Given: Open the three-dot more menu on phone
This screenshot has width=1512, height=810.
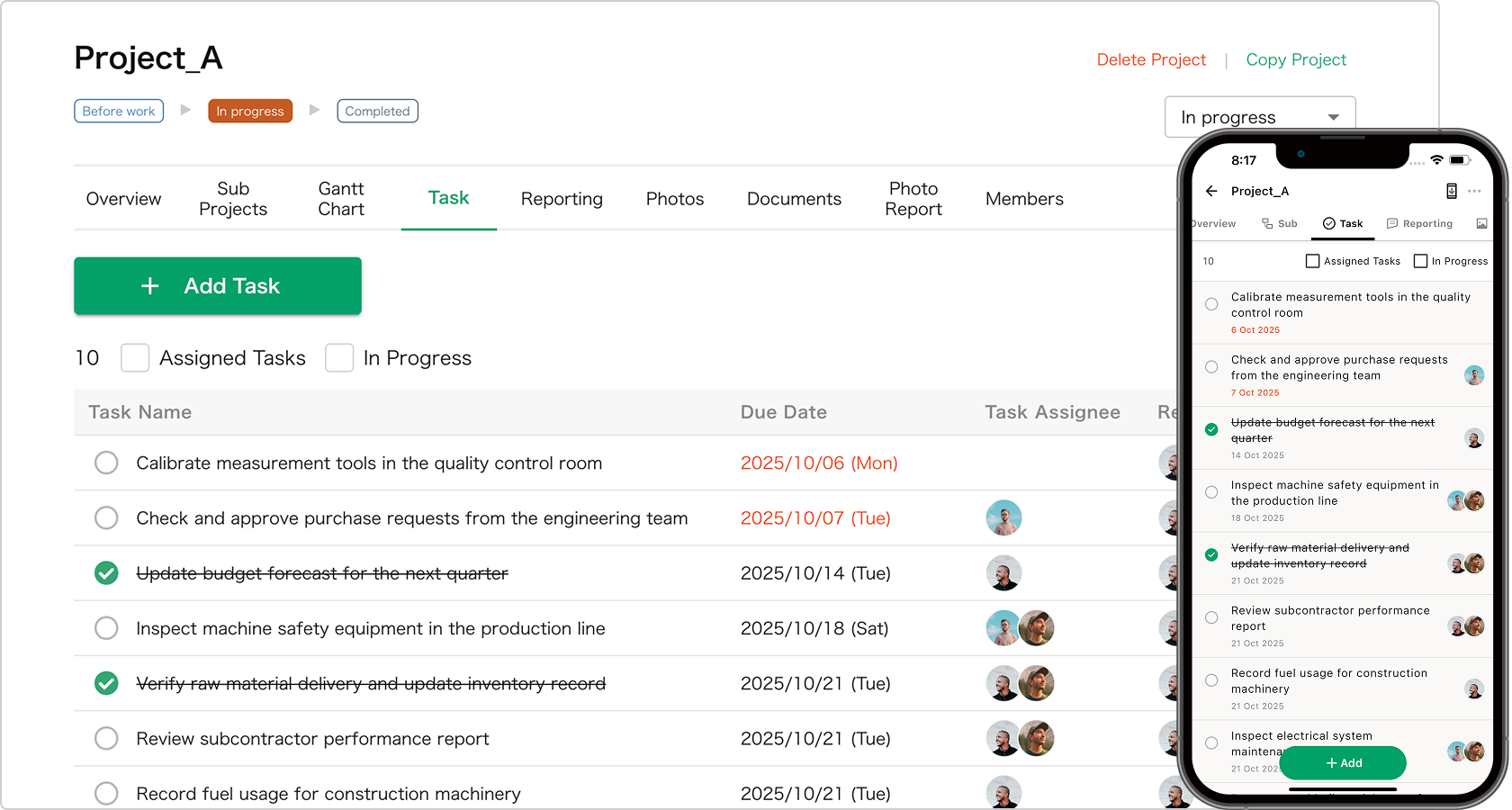Looking at the screenshot, I should coord(1474,191).
